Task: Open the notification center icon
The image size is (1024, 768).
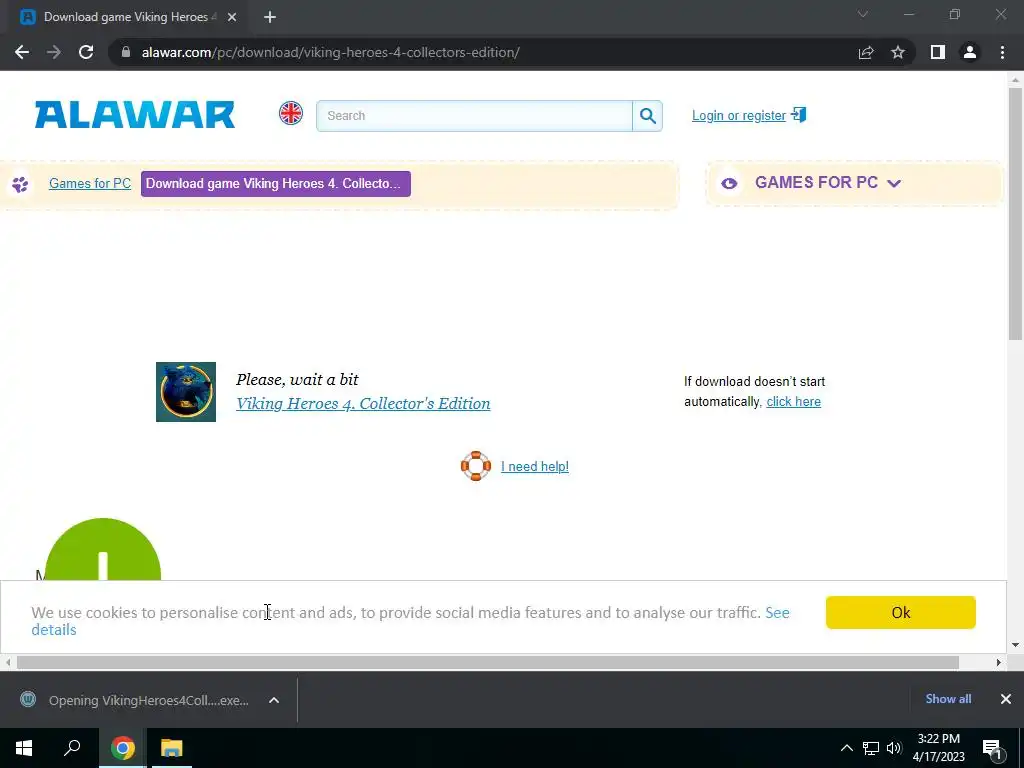Action: 991,748
